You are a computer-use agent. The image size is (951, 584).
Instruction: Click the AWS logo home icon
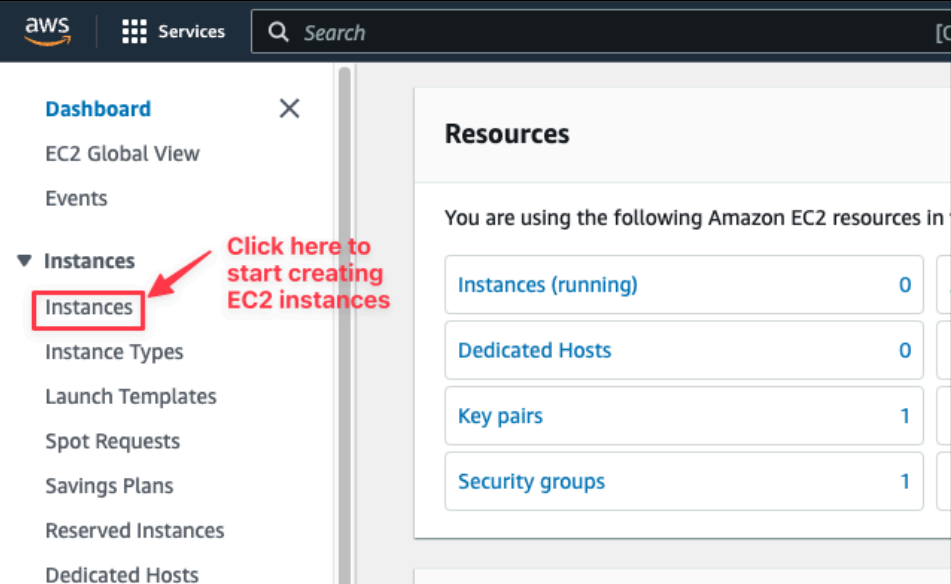click(x=47, y=31)
